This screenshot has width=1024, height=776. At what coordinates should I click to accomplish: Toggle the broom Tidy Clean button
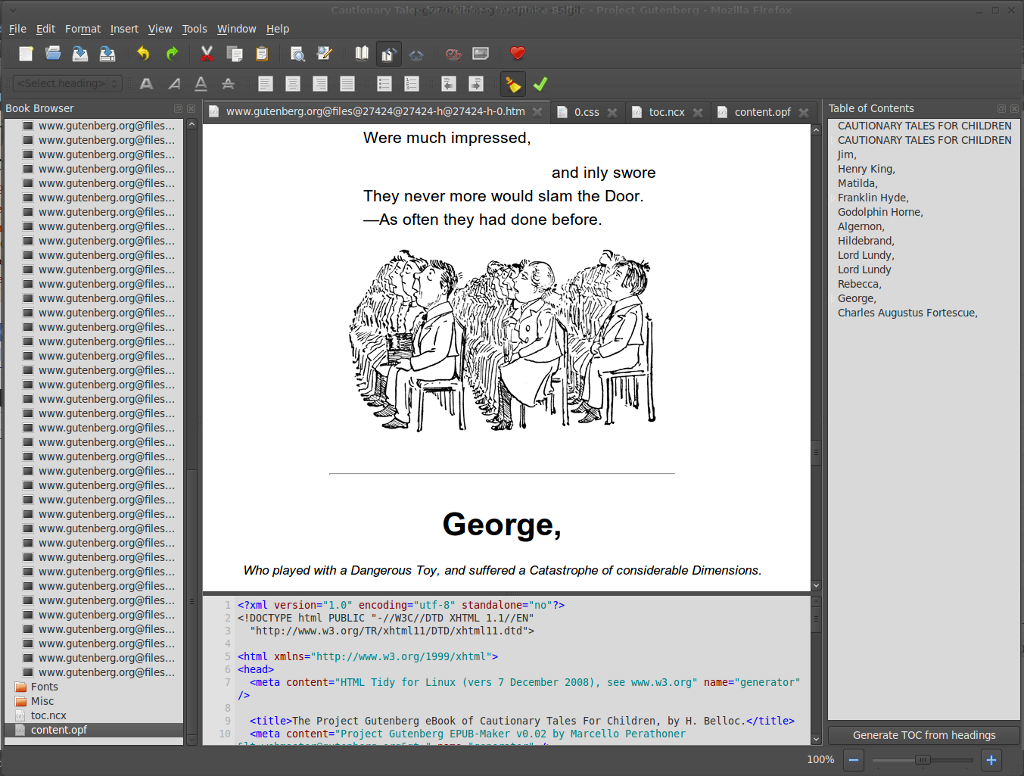(513, 84)
